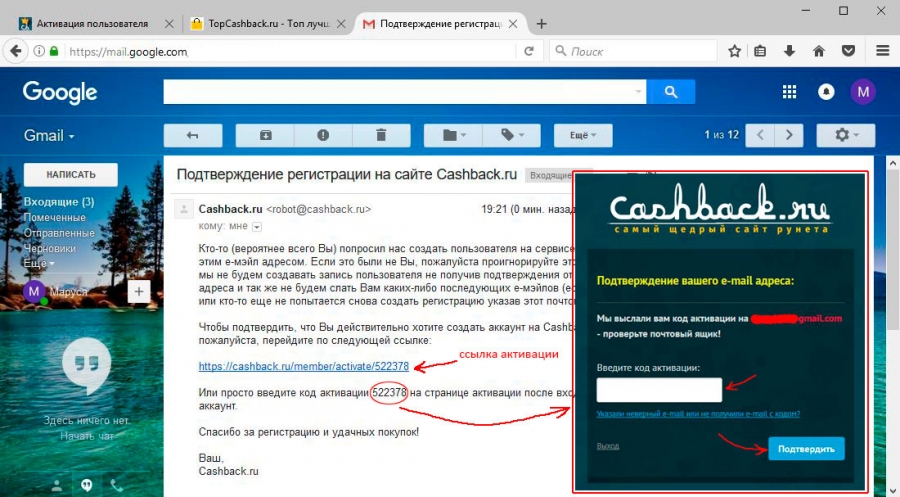Open the Pocket icon in browser toolbar
This screenshot has width=900, height=497.
tap(848, 52)
